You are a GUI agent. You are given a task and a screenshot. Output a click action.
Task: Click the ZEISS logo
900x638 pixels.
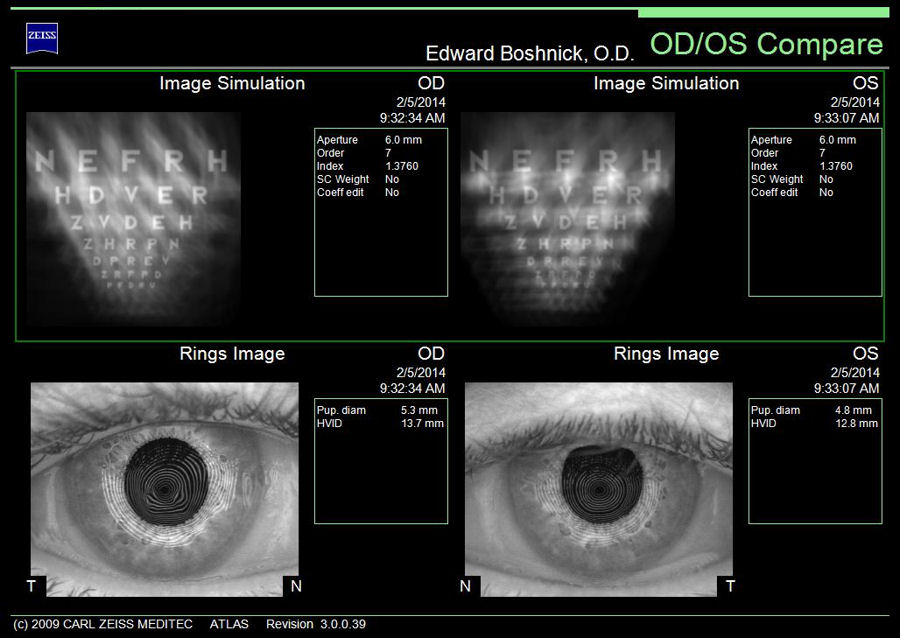42,38
